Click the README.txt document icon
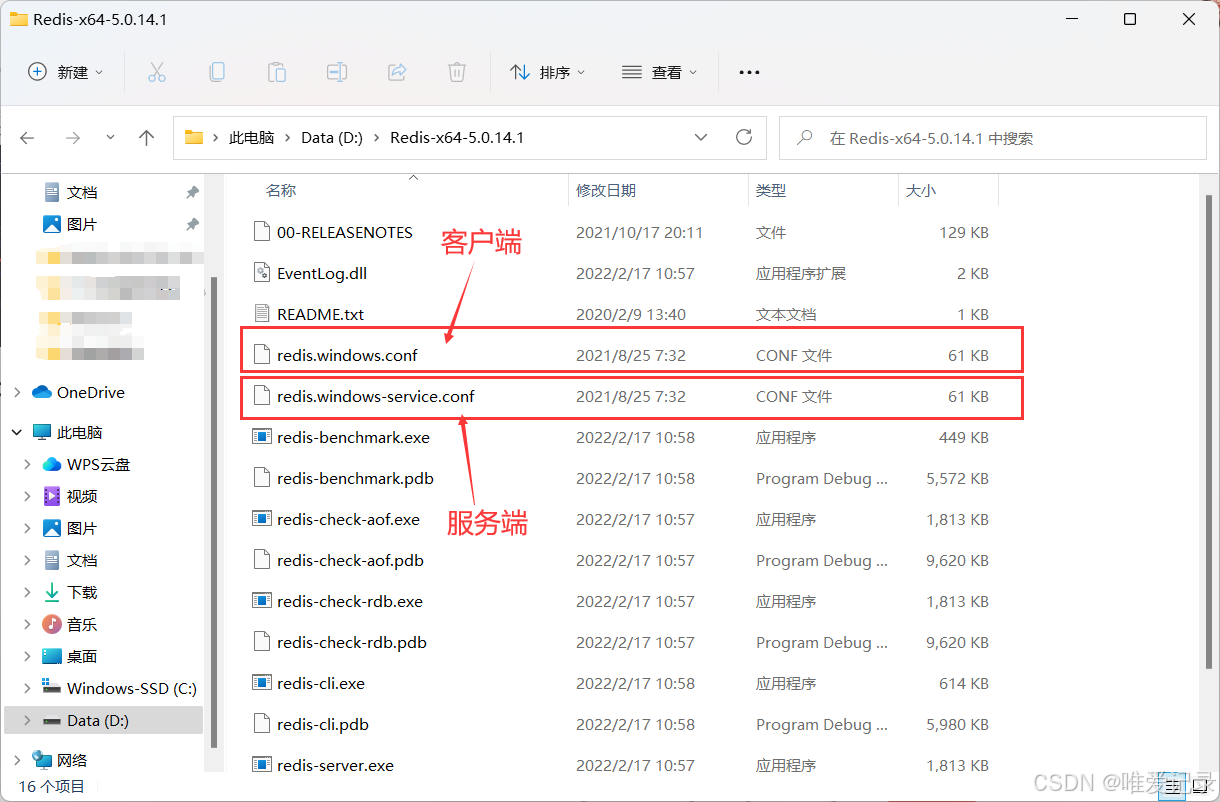Viewport: 1220px width, 802px height. click(262, 314)
